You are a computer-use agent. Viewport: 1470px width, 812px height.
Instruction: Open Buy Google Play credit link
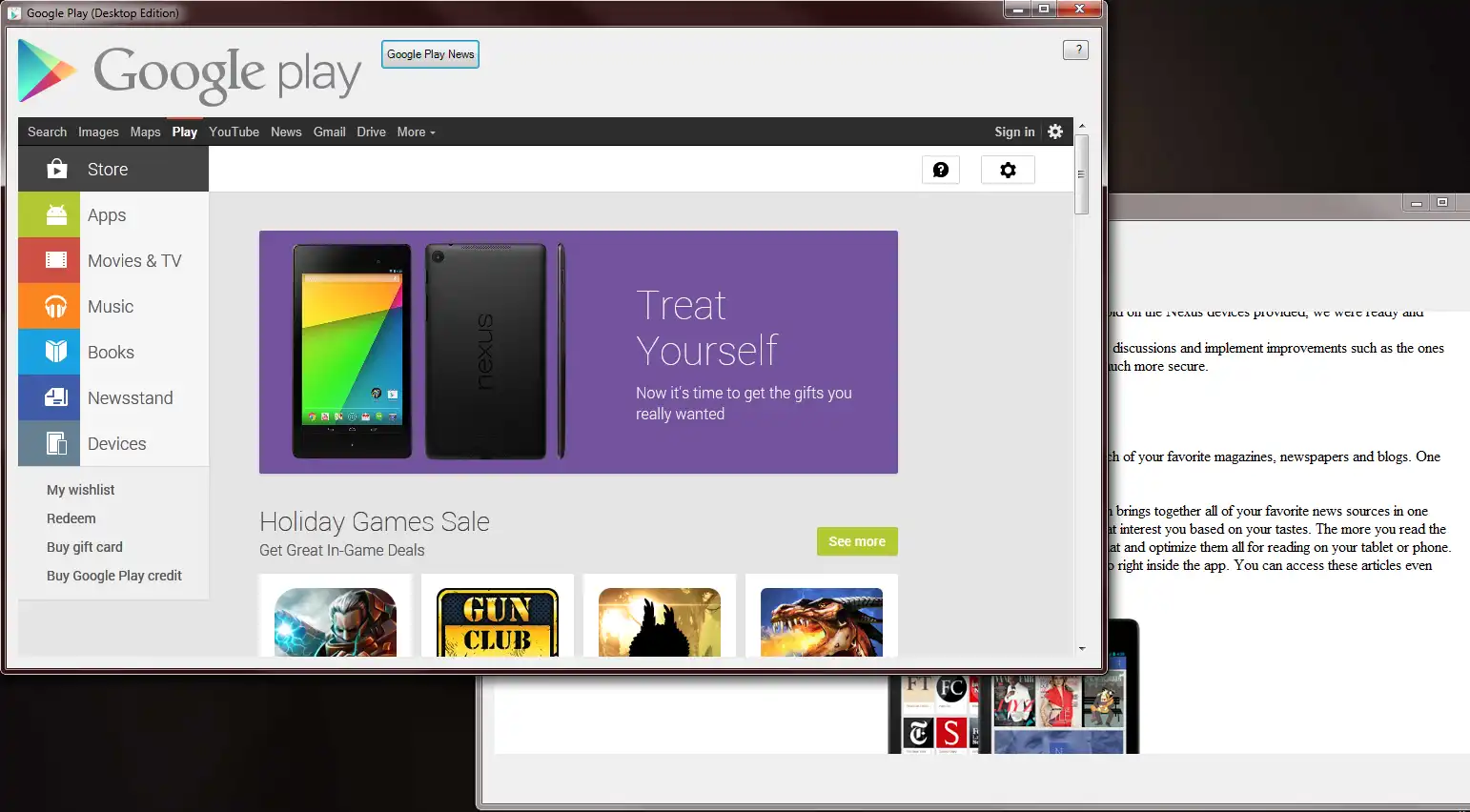[x=114, y=576]
